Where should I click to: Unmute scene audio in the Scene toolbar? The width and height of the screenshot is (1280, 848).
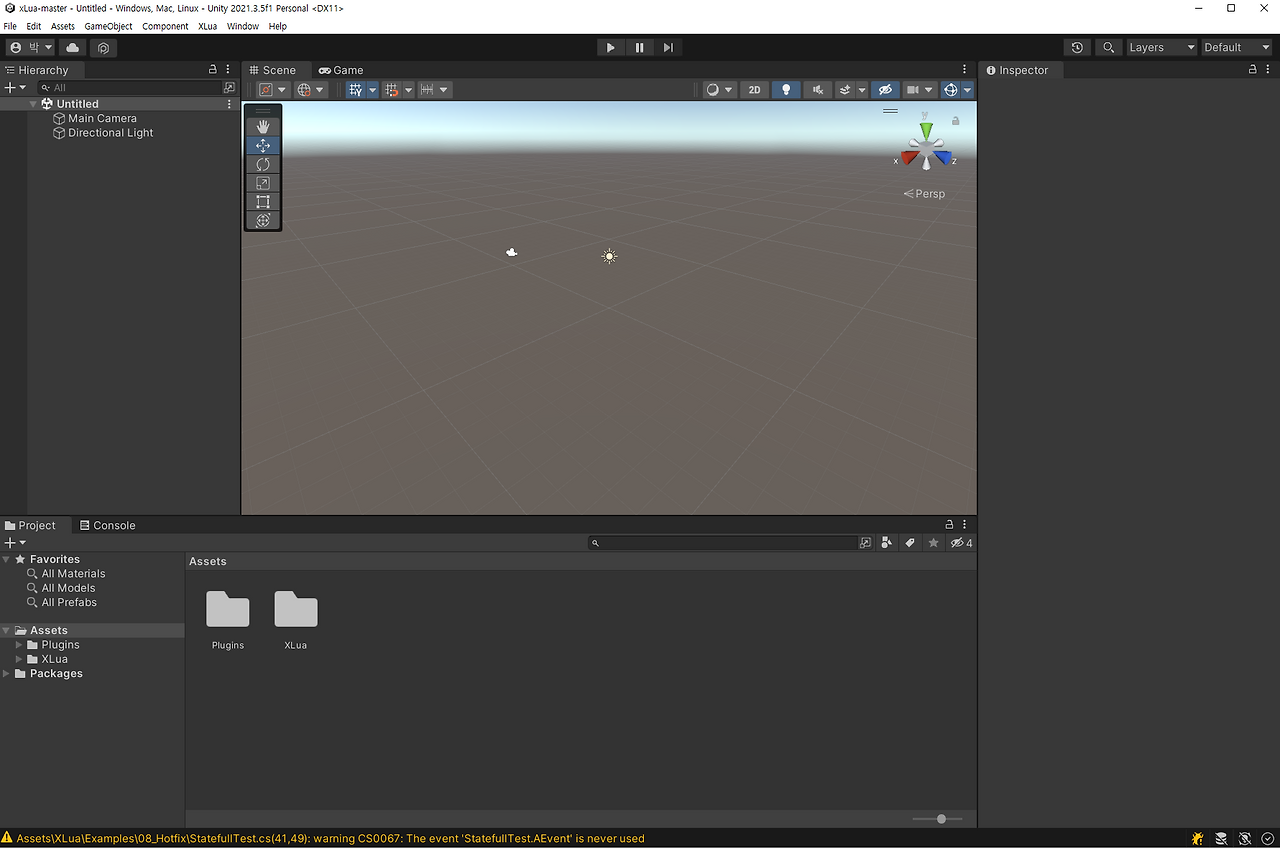coord(817,89)
